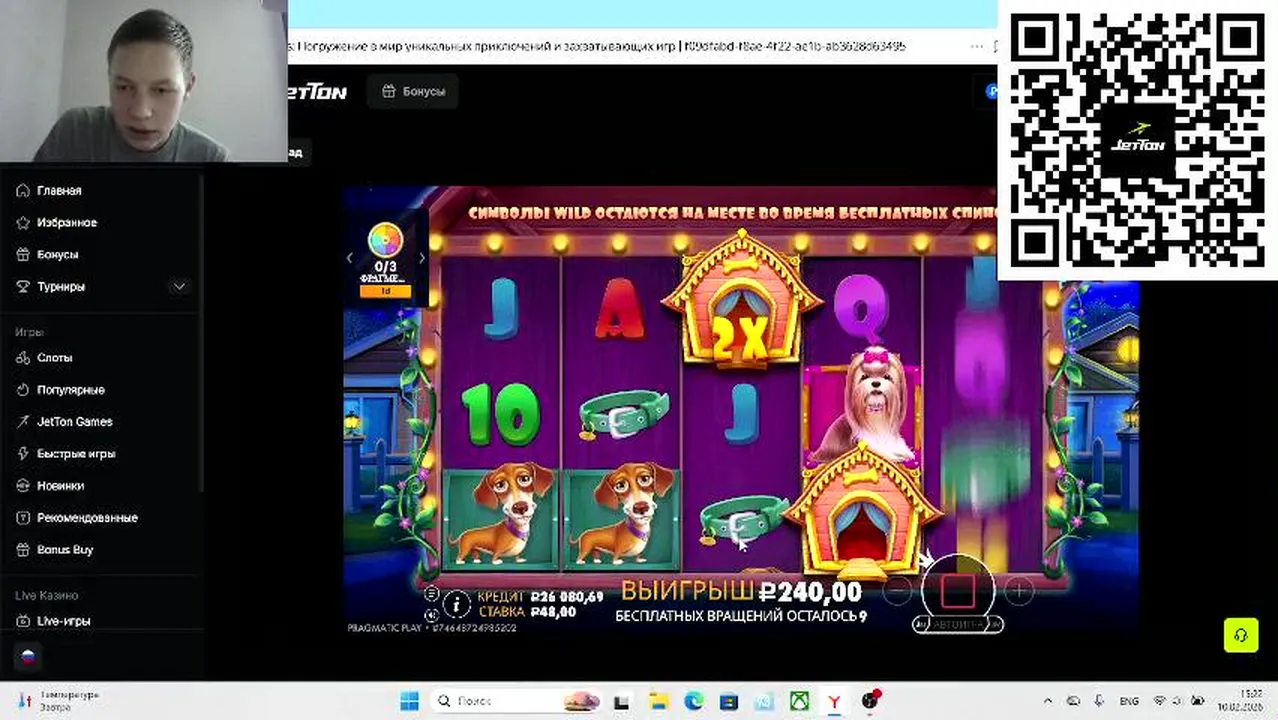The image size is (1278, 720).
Task: Click the green 10 symbol
Action: (x=500, y=414)
